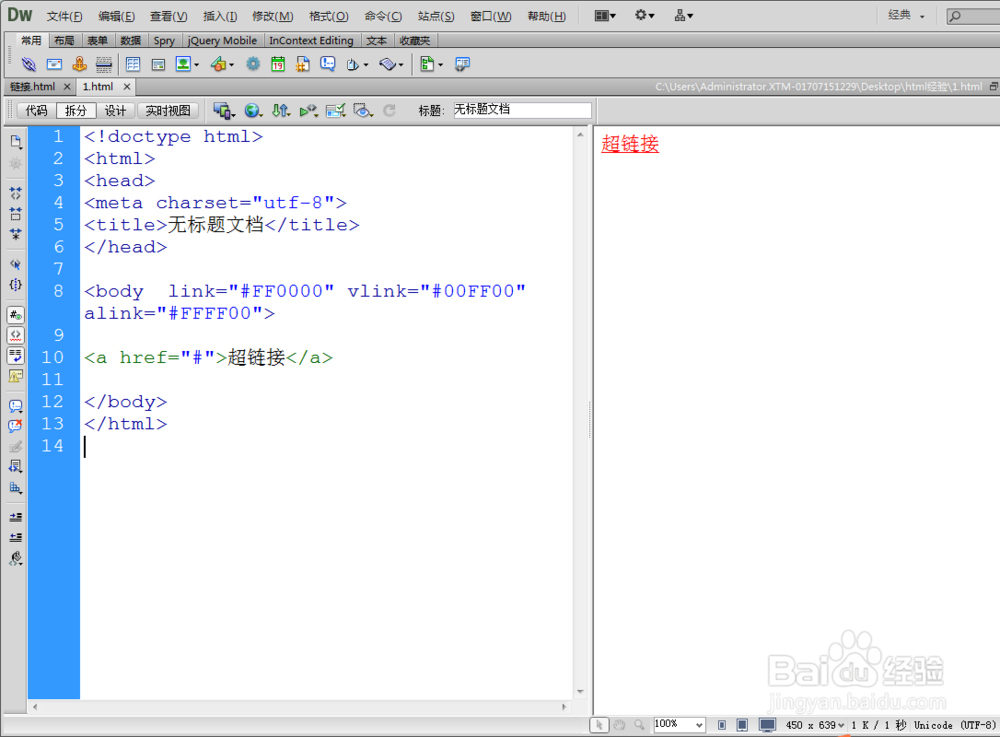Open the Site network menu in menu bar
The image size is (1000, 737).
point(684,15)
